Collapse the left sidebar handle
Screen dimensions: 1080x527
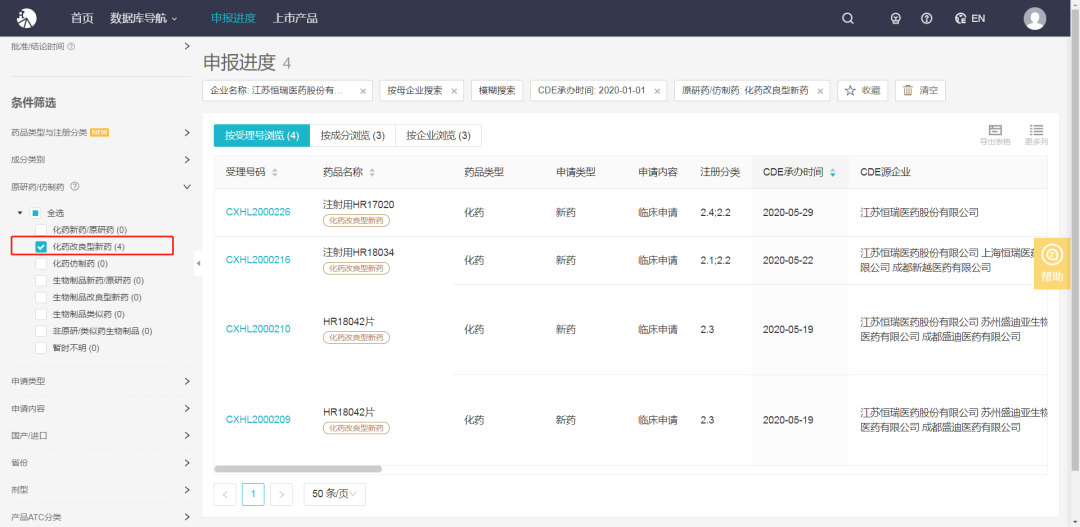pos(198,263)
